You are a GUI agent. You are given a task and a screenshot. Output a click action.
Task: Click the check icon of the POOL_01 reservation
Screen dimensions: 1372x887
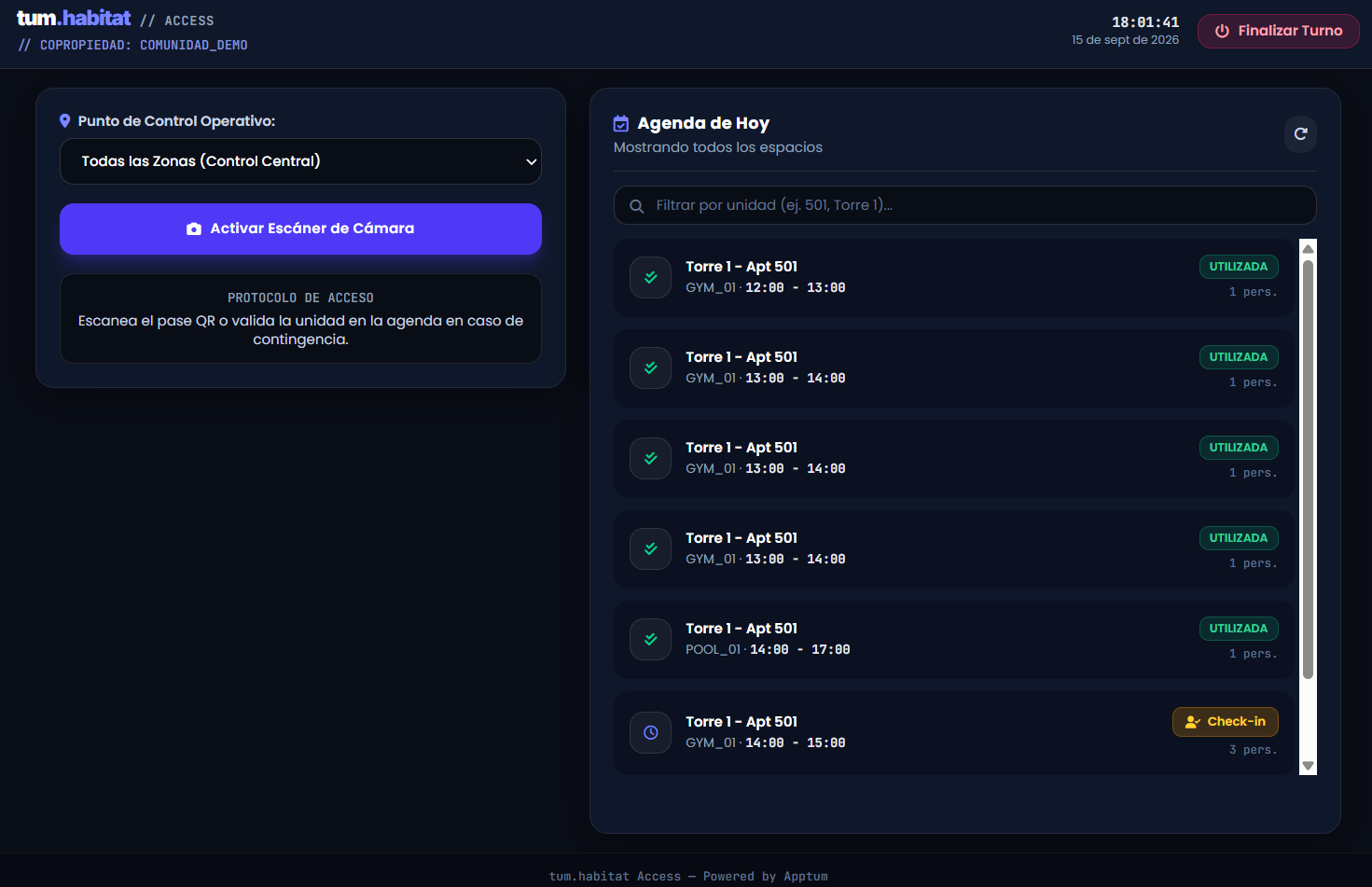[650, 640]
